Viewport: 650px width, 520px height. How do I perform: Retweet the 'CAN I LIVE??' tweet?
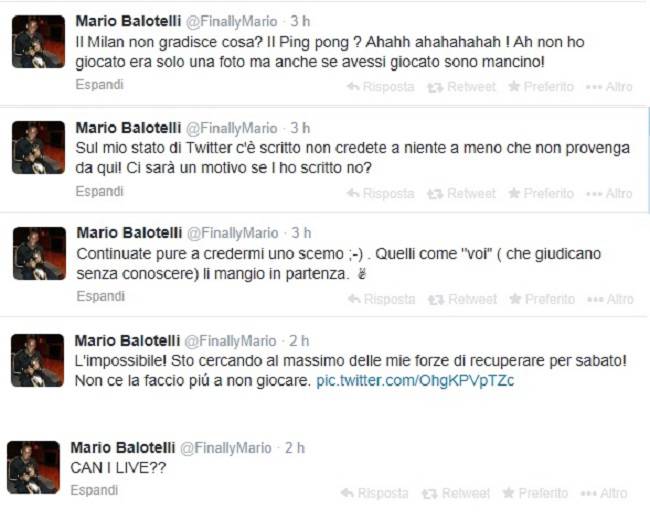click(455, 493)
